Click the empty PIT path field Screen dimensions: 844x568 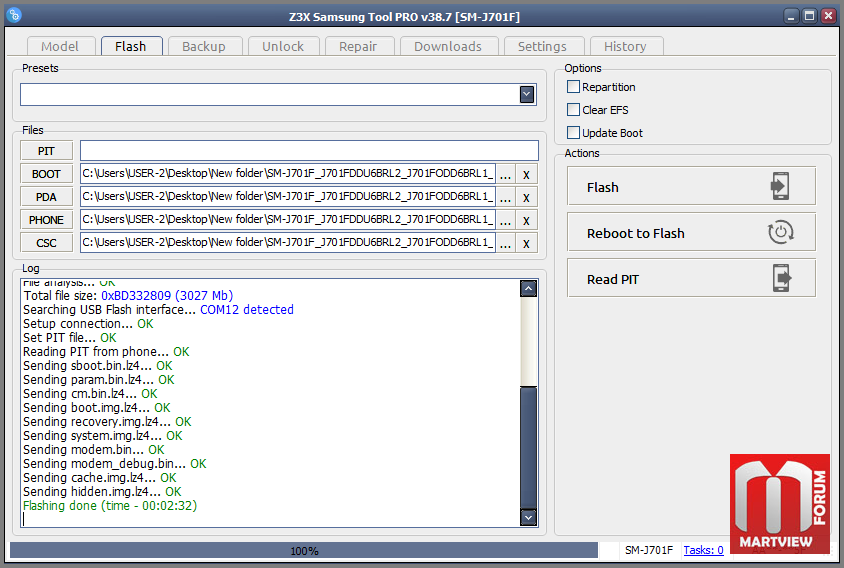coord(309,151)
